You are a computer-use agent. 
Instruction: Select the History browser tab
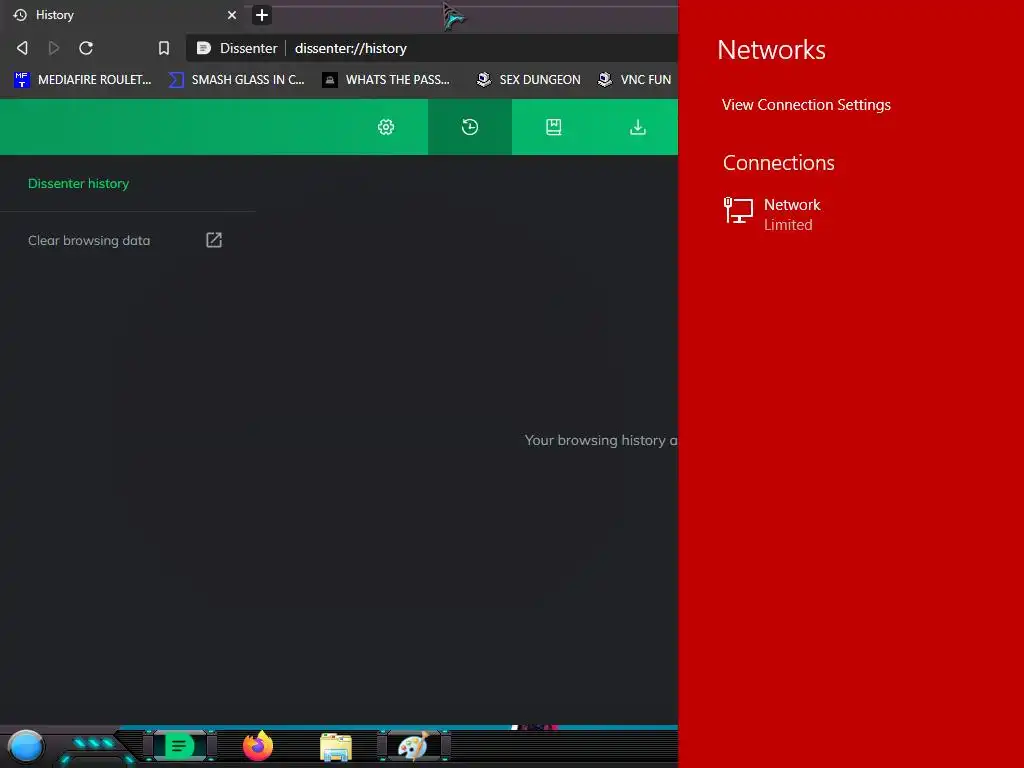click(124, 15)
